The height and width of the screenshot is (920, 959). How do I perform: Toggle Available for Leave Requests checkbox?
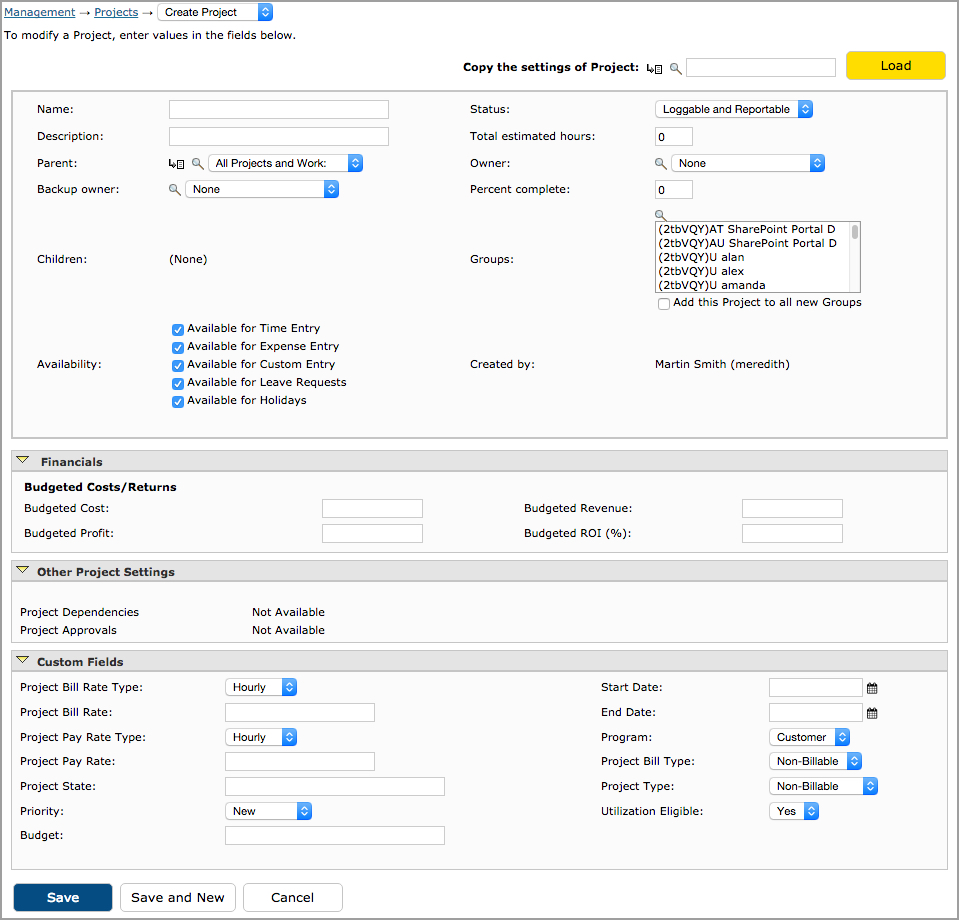pyautogui.click(x=178, y=384)
